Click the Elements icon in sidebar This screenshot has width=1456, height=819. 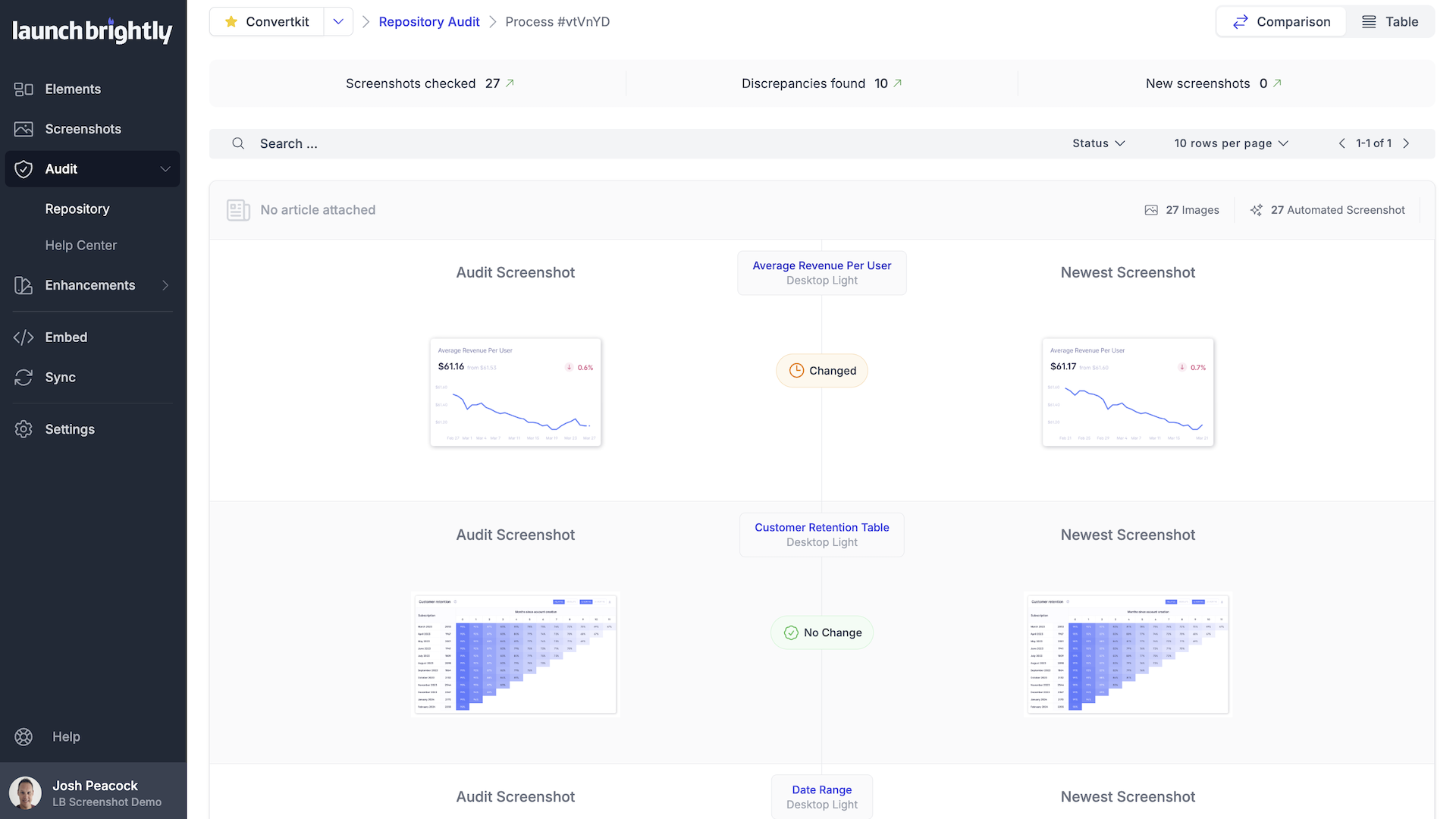click(25, 88)
